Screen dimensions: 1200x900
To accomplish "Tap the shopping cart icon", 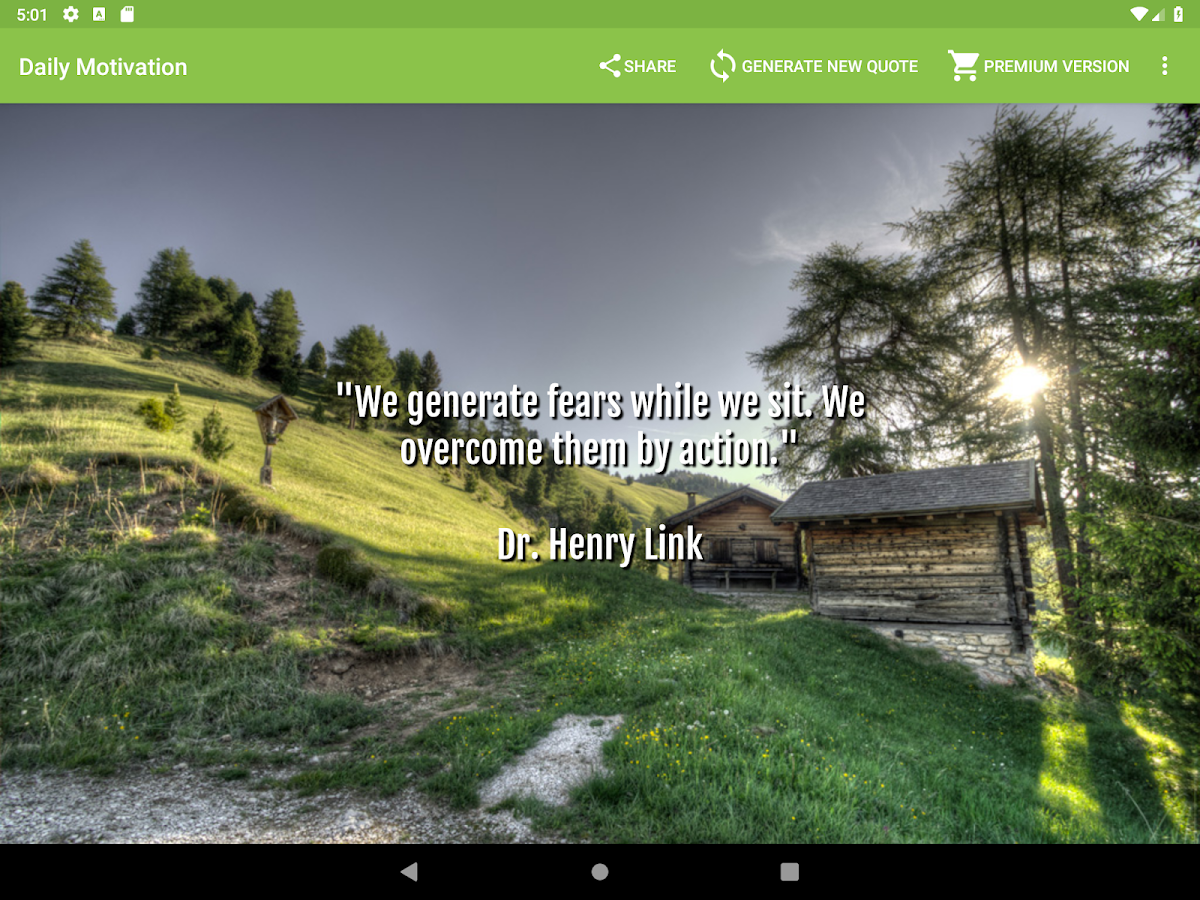I will tap(963, 66).
